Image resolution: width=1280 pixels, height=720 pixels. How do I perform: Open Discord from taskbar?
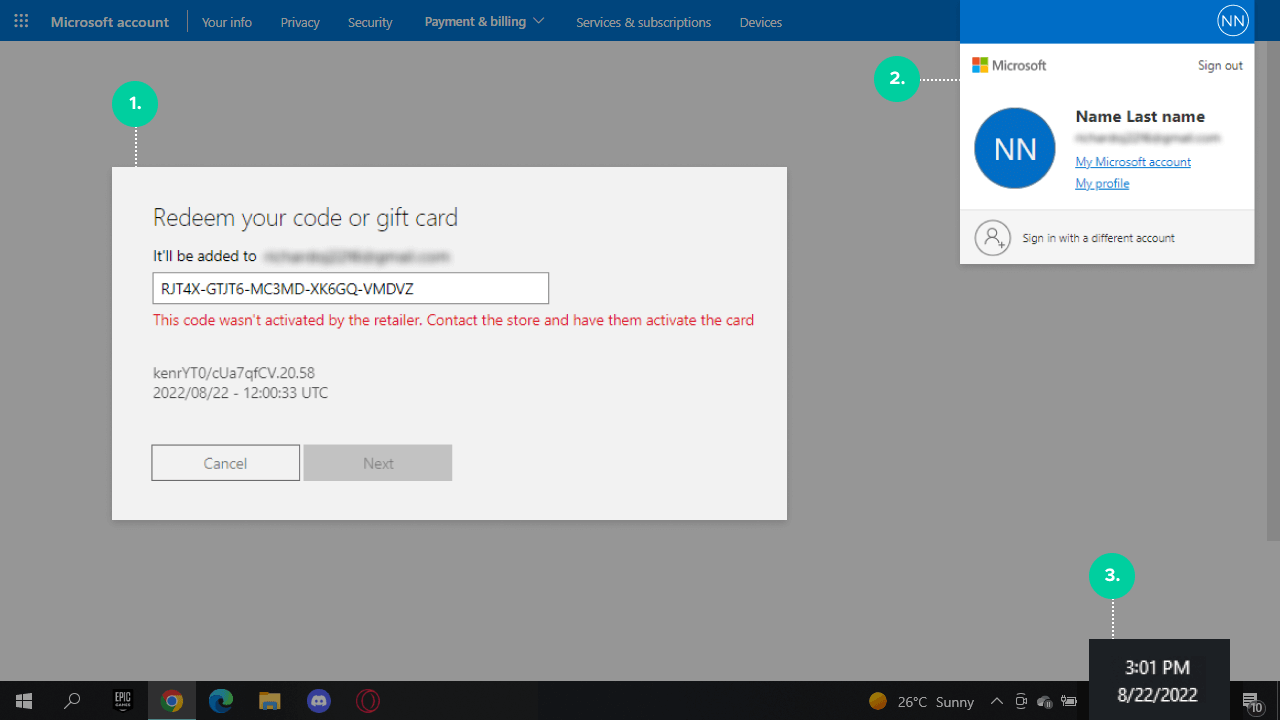click(x=319, y=701)
